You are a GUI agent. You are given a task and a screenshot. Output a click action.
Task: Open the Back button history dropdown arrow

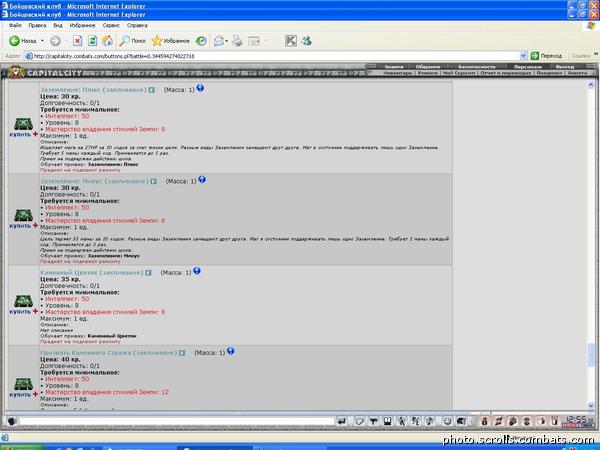coord(42,41)
